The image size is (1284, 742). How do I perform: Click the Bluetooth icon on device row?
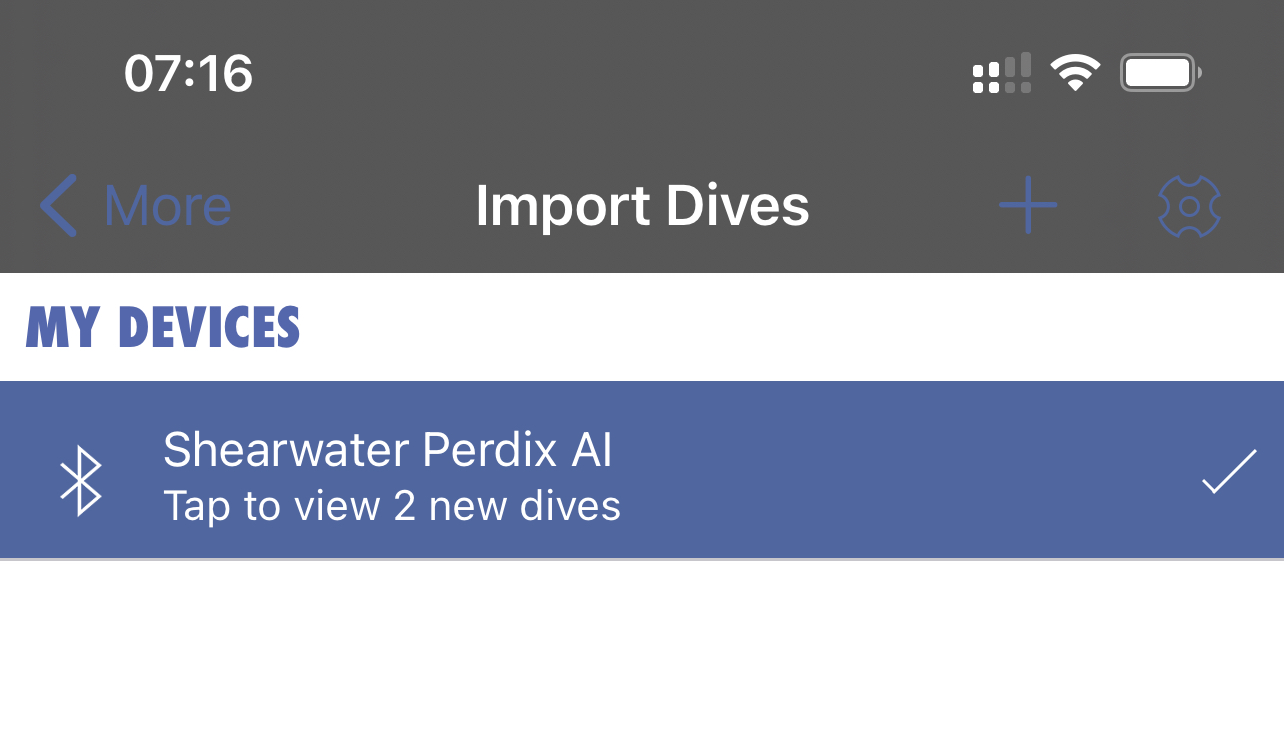click(81, 480)
